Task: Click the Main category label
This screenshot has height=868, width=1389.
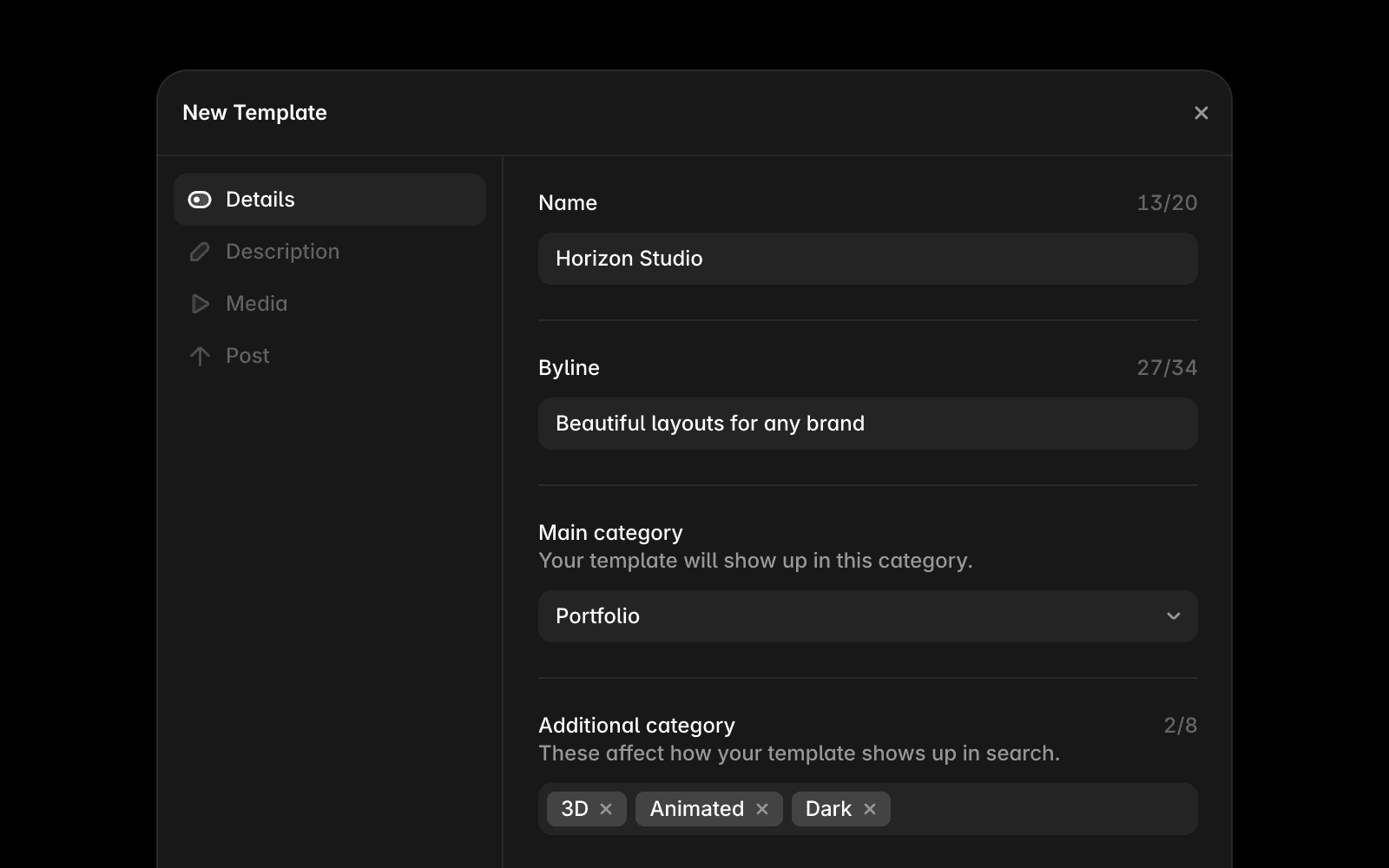Action: (610, 533)
